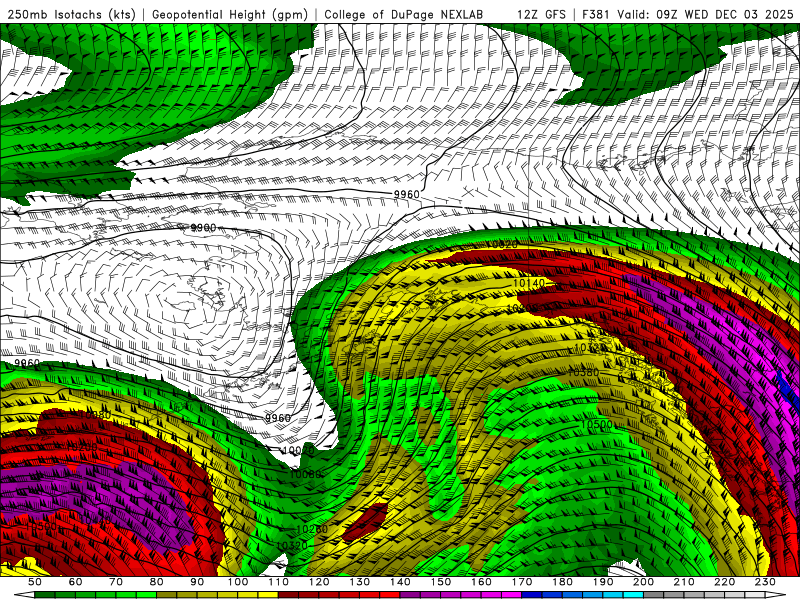Click the legend value "90"

197,582
